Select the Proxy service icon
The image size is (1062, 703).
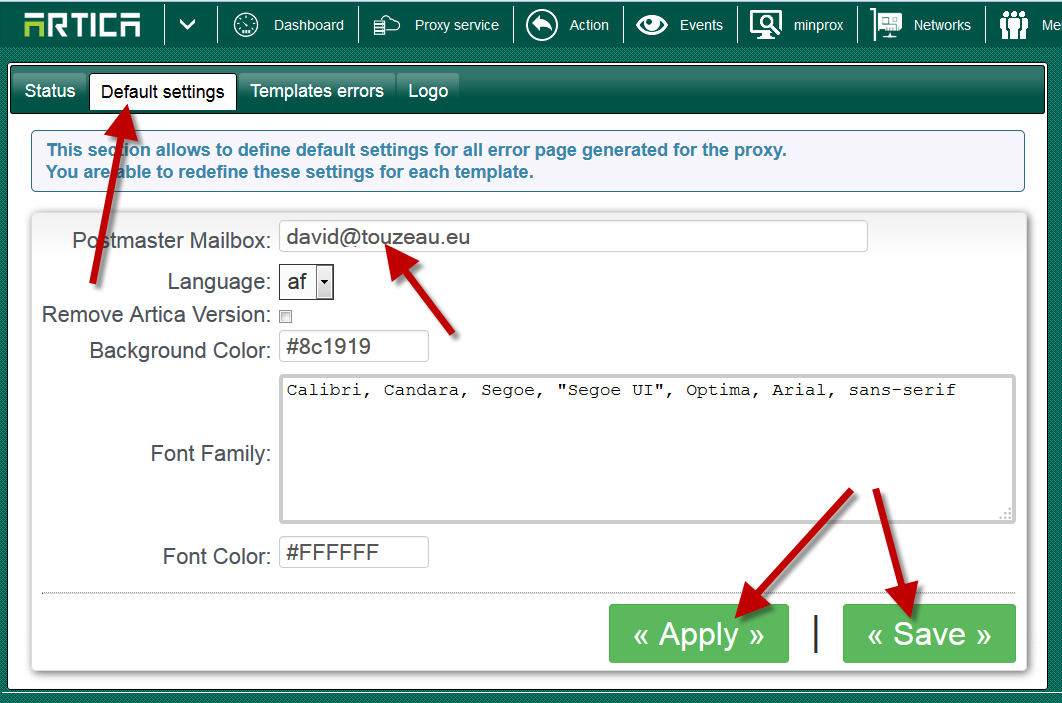click(385, 25)
